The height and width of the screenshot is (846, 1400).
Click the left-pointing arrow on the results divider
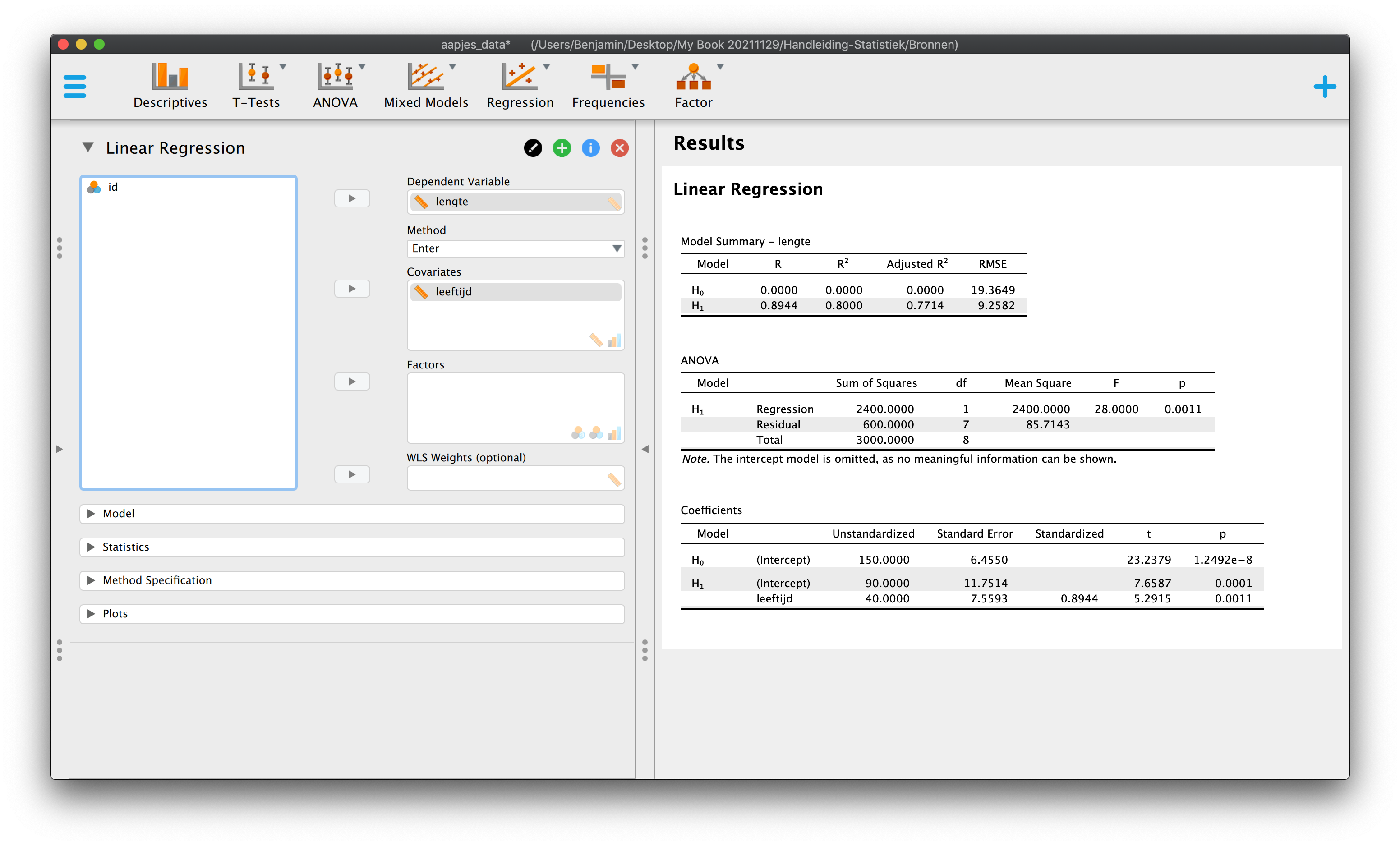click(x=645, y=450)
